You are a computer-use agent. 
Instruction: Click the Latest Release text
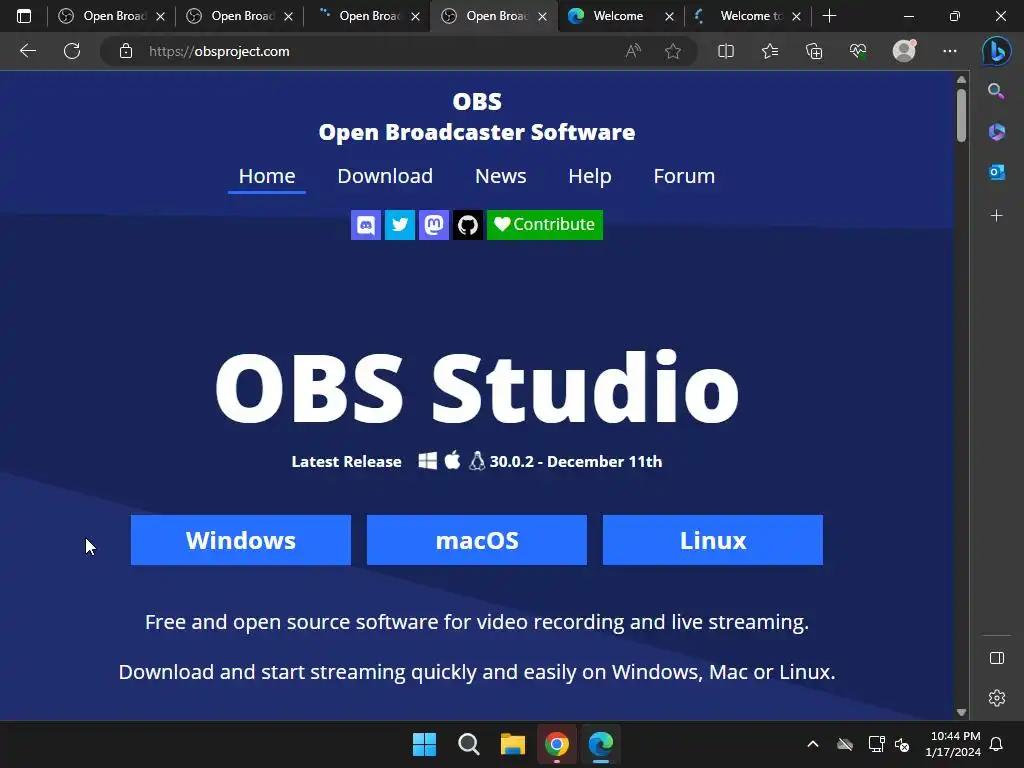click(346, 461)
